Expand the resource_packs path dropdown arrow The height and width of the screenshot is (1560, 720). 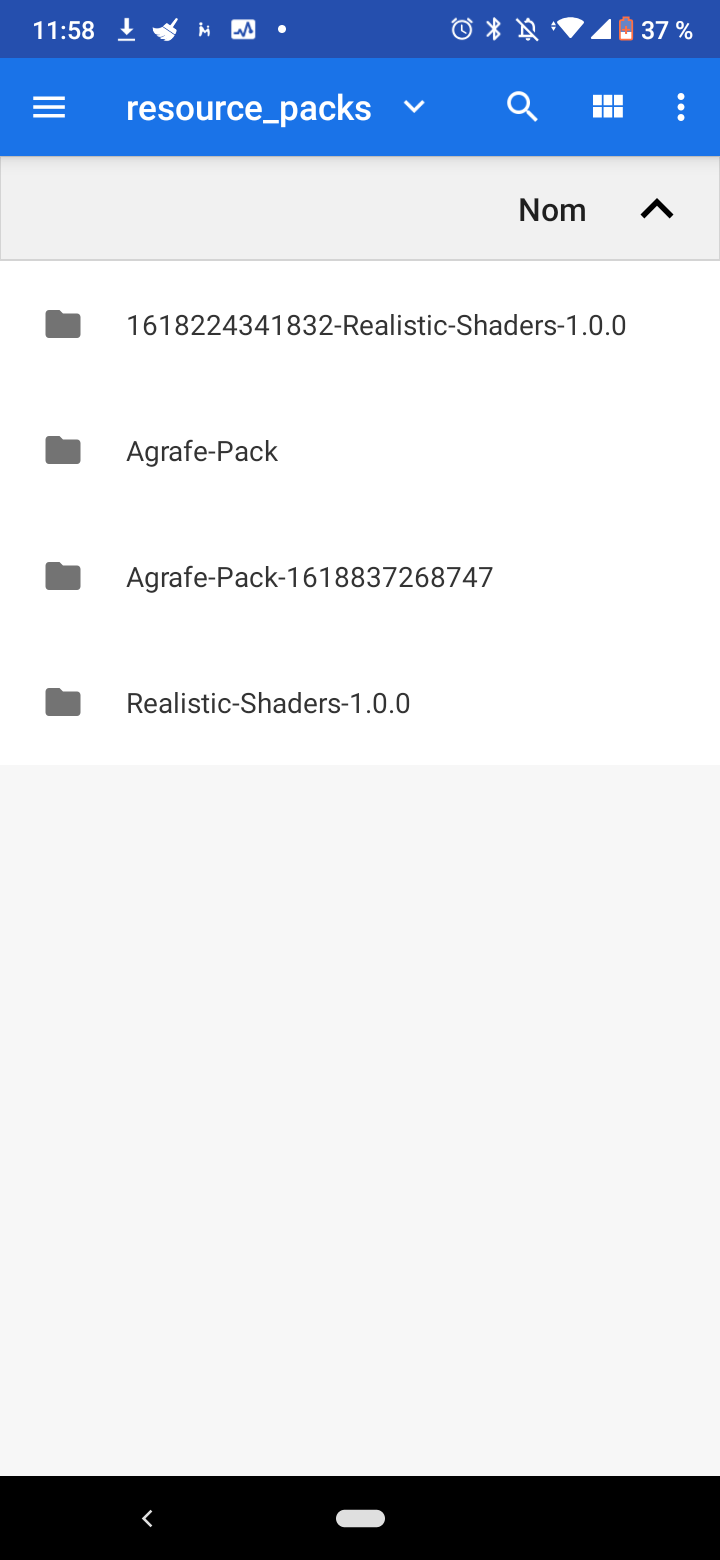[x=414, y=107]
